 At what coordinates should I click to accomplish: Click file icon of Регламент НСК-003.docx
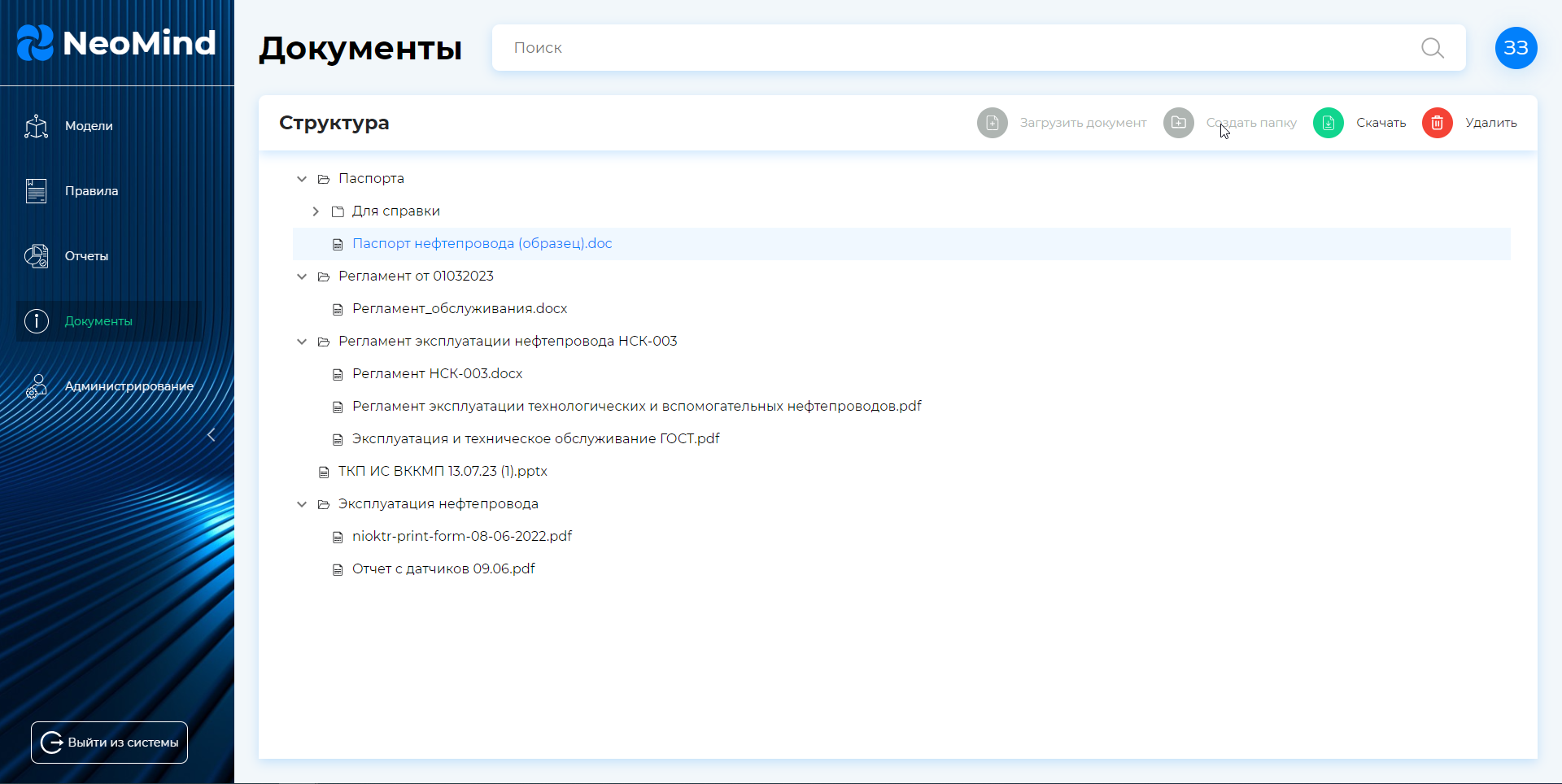[x=338, y=374]
